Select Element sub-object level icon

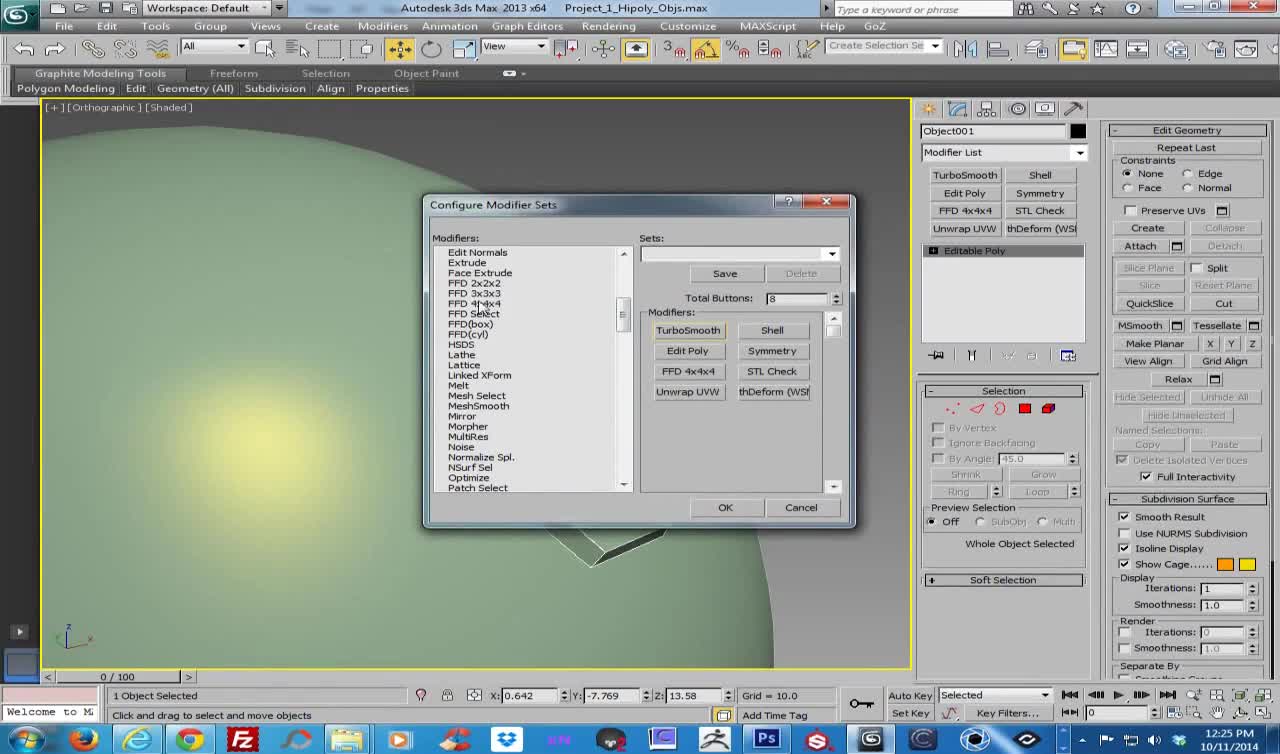1048,408
